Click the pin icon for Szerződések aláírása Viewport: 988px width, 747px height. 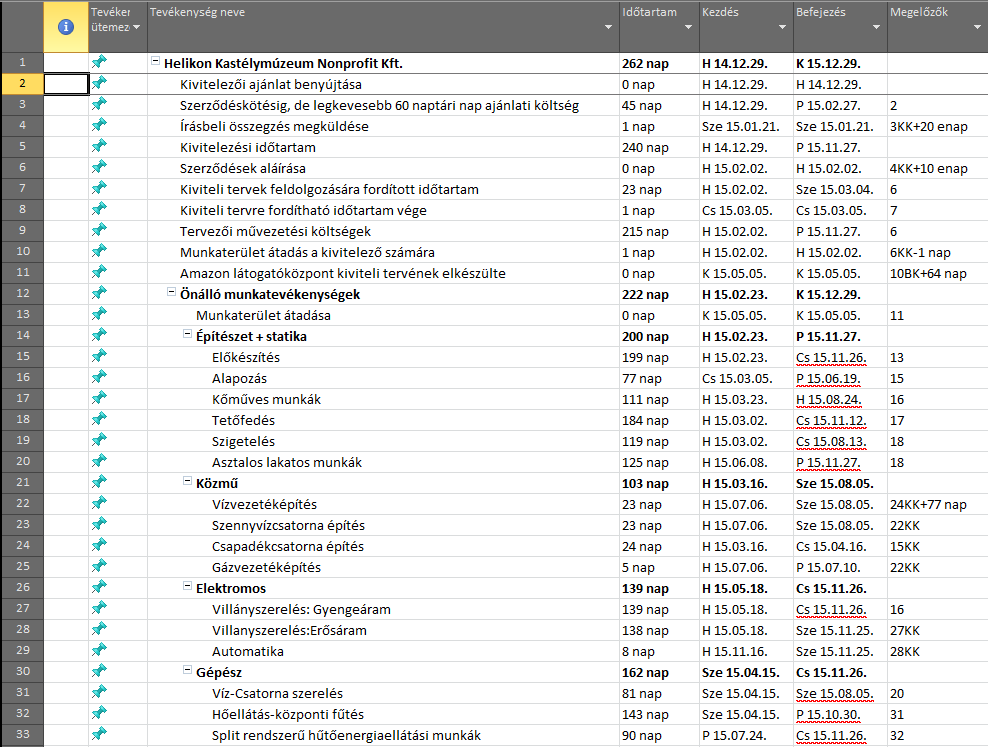(99, 167)
